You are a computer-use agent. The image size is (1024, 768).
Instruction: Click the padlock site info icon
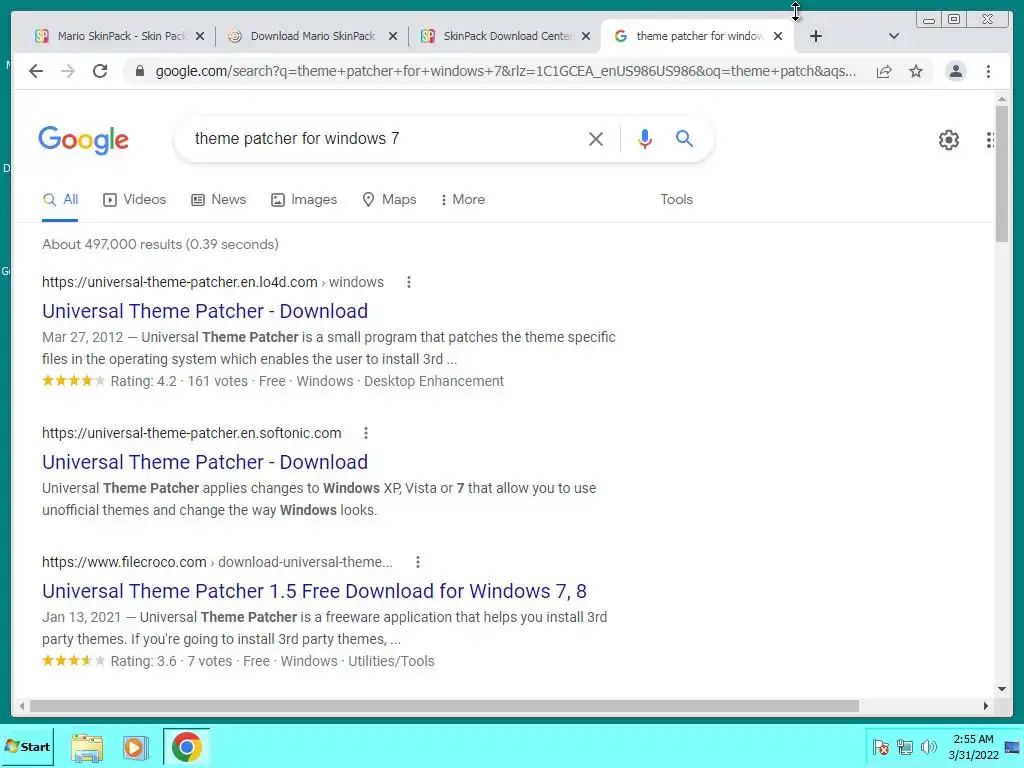coord(139,71)
